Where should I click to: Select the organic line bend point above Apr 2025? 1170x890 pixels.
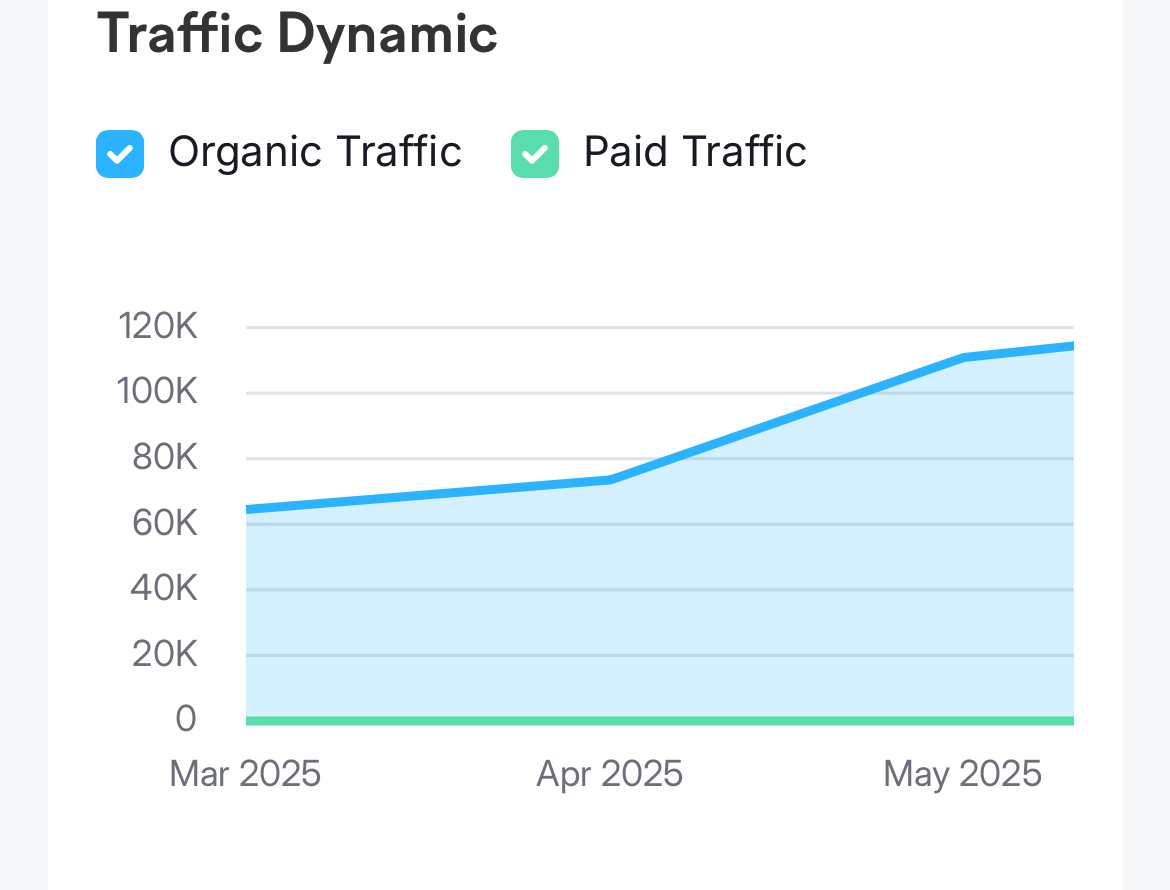pos(609,479)
